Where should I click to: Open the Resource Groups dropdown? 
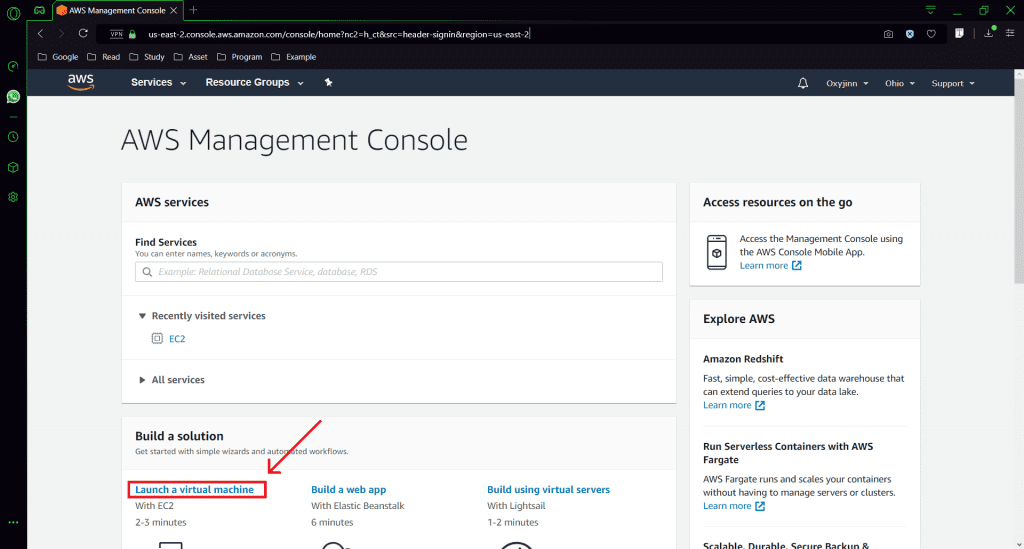[254, 83]
